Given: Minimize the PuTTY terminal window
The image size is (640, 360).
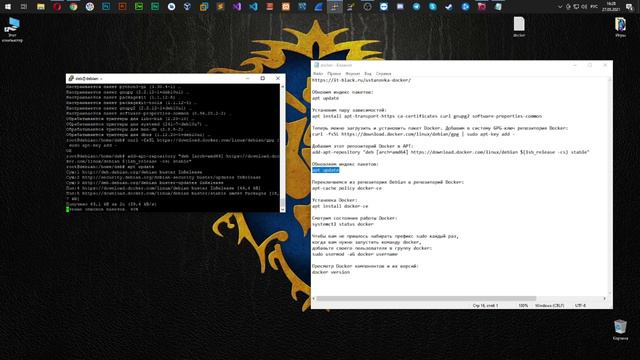Looking at the screenshot, I should 247,78.
